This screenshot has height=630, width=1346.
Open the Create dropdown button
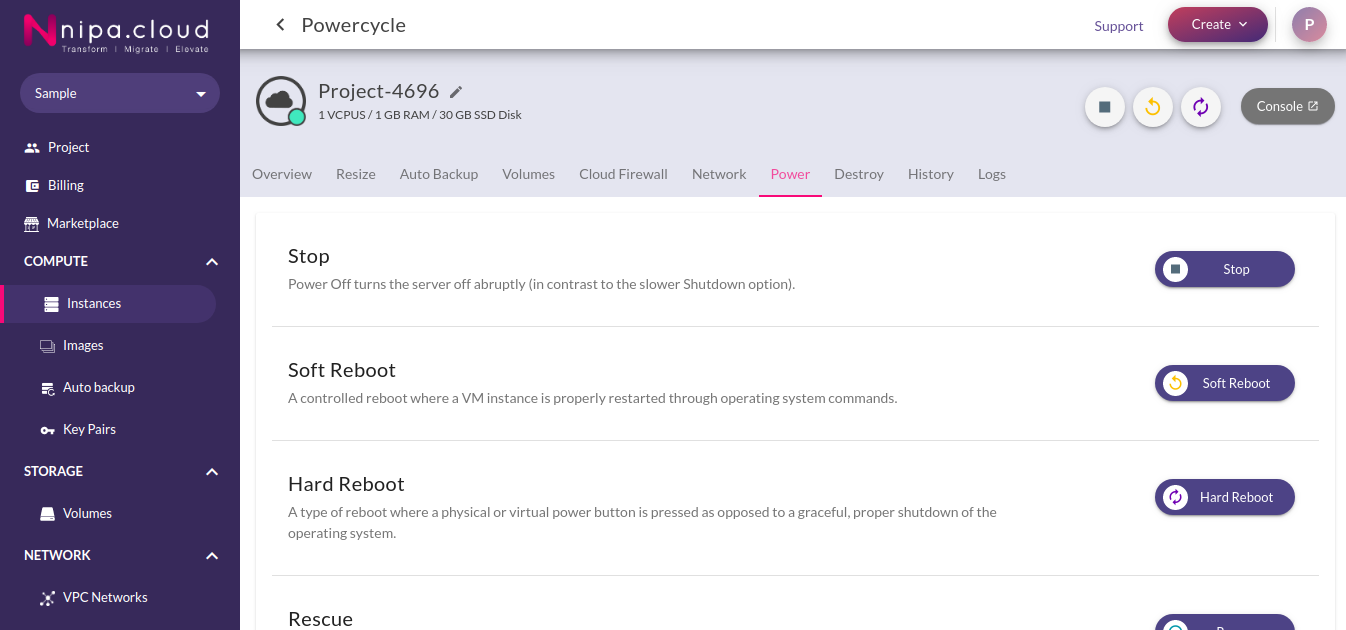1218,25
